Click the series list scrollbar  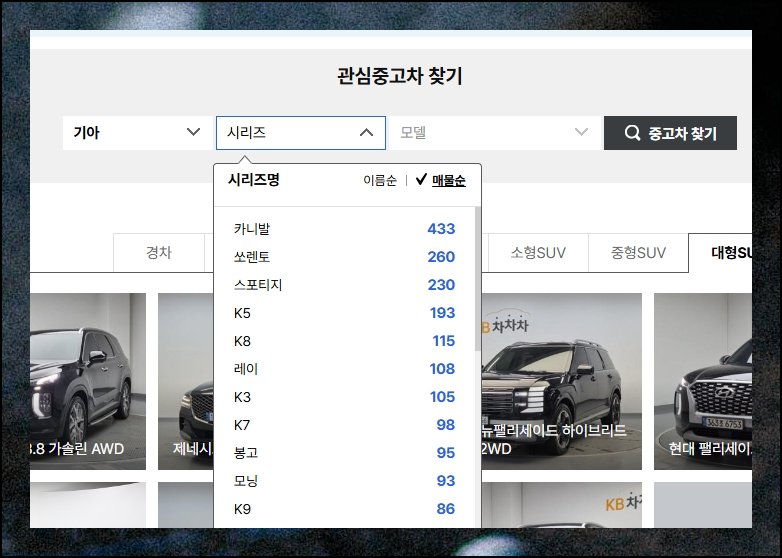tap(478, 279)
